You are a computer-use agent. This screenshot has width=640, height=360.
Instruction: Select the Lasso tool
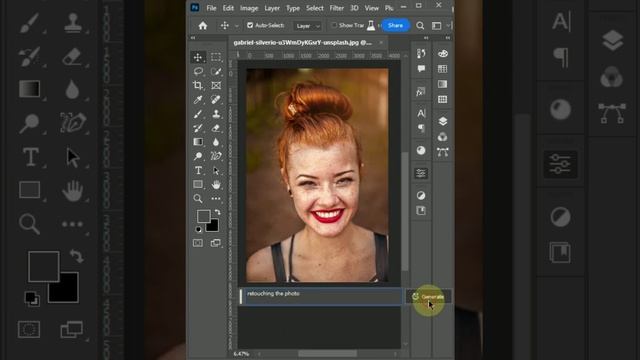point(198,71)
